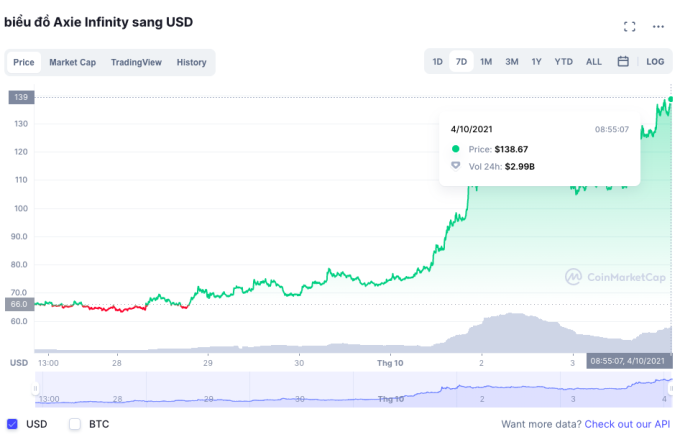Show the YTD time range
Screen dimensions: 680x442
click(564, 62)
